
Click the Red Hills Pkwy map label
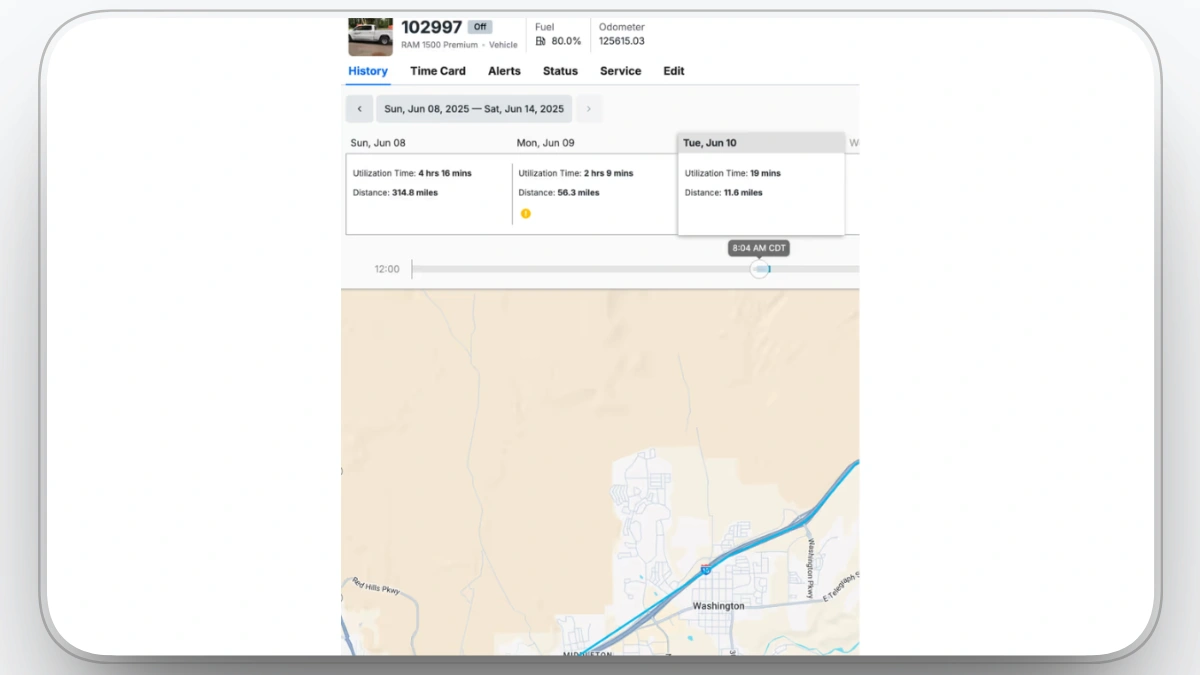(x=377, y=586)
